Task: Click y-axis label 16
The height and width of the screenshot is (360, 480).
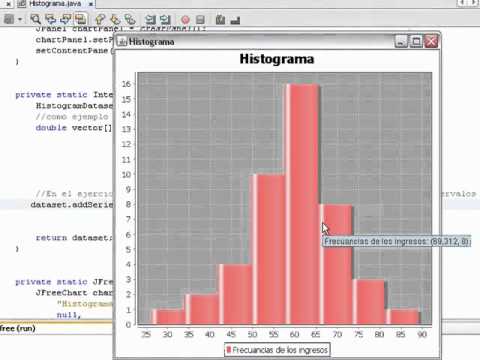Action: coord(126,84)
